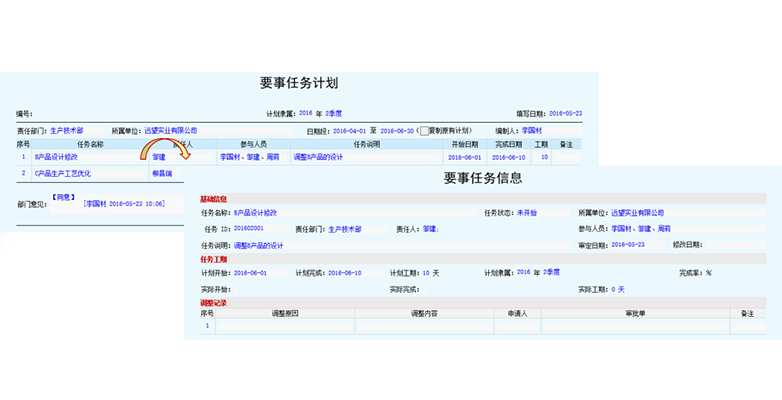
Task: Select the 2016 year value in 要事任务计划
Action: [306, 114]
